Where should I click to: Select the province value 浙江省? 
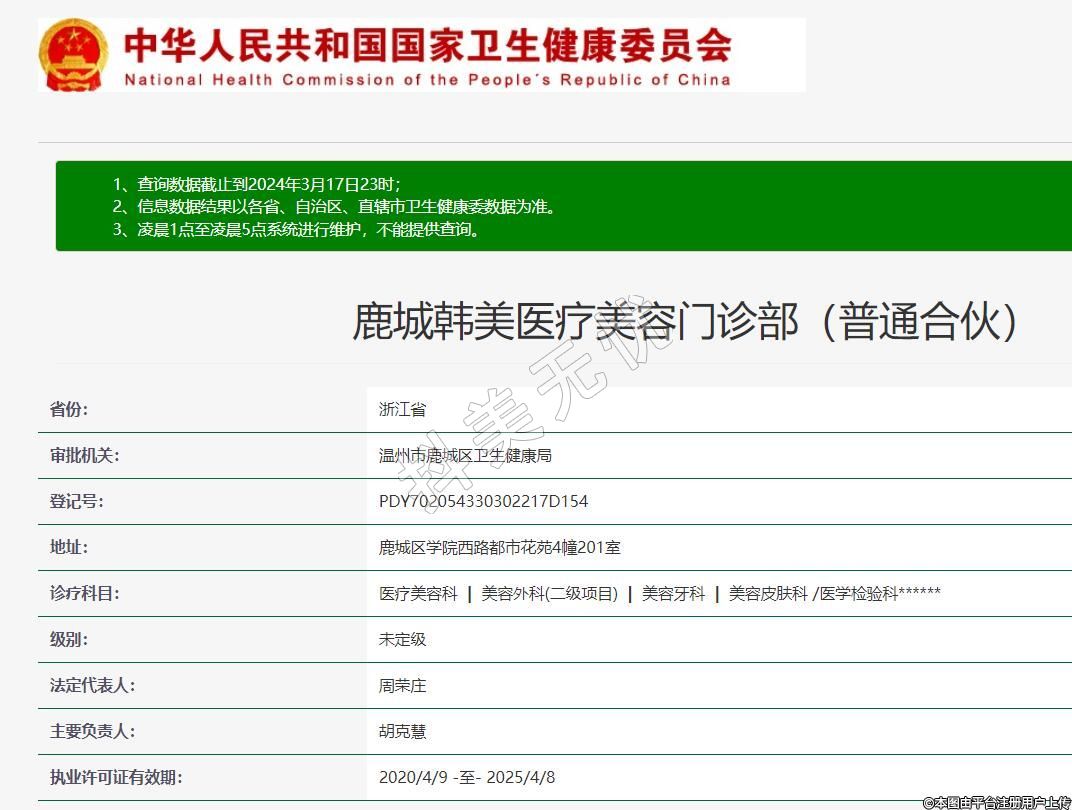(x=402, y=409)
